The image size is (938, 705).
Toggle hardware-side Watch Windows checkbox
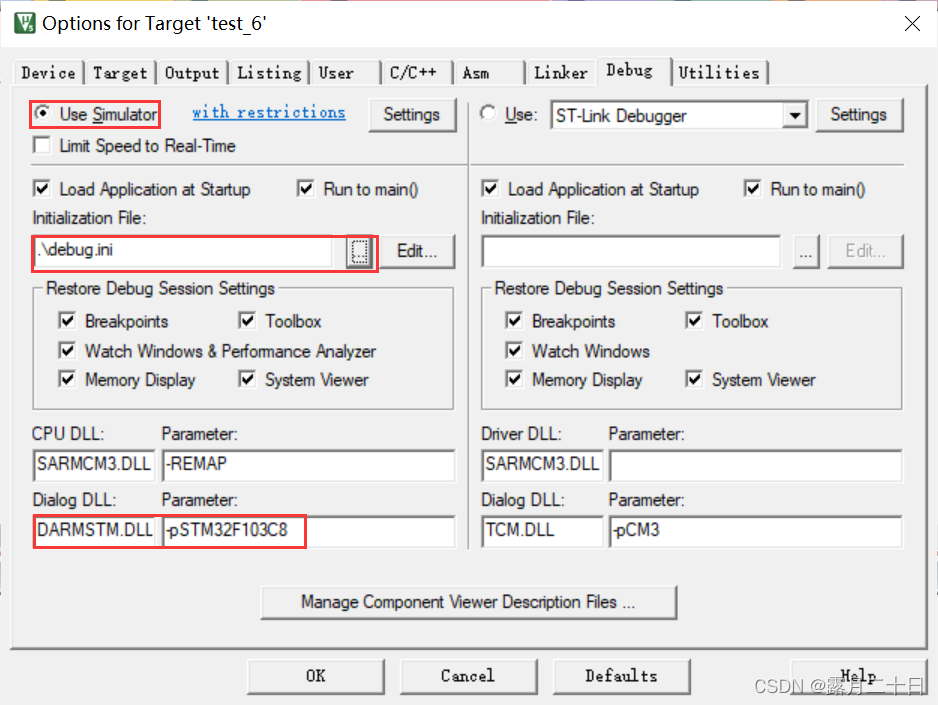(514, 350)
